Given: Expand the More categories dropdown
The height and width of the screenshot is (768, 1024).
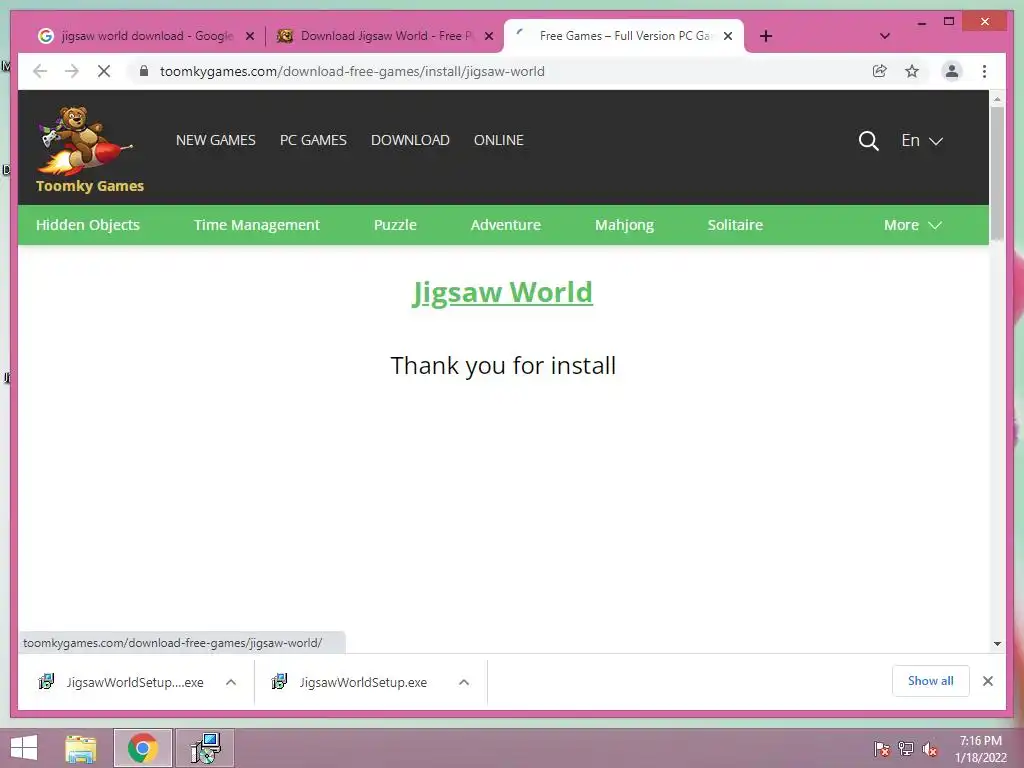Looking at the screenshot, I should [912, 225].
